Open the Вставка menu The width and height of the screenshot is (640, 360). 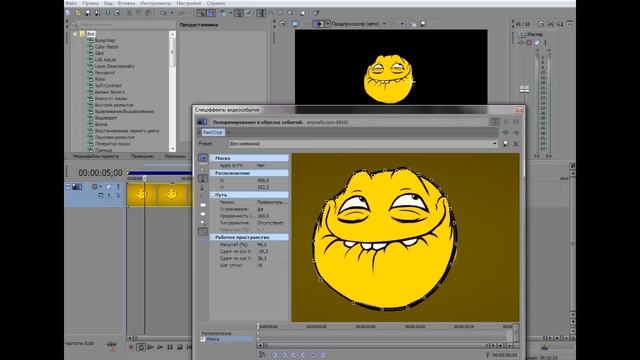pos(126,3)
